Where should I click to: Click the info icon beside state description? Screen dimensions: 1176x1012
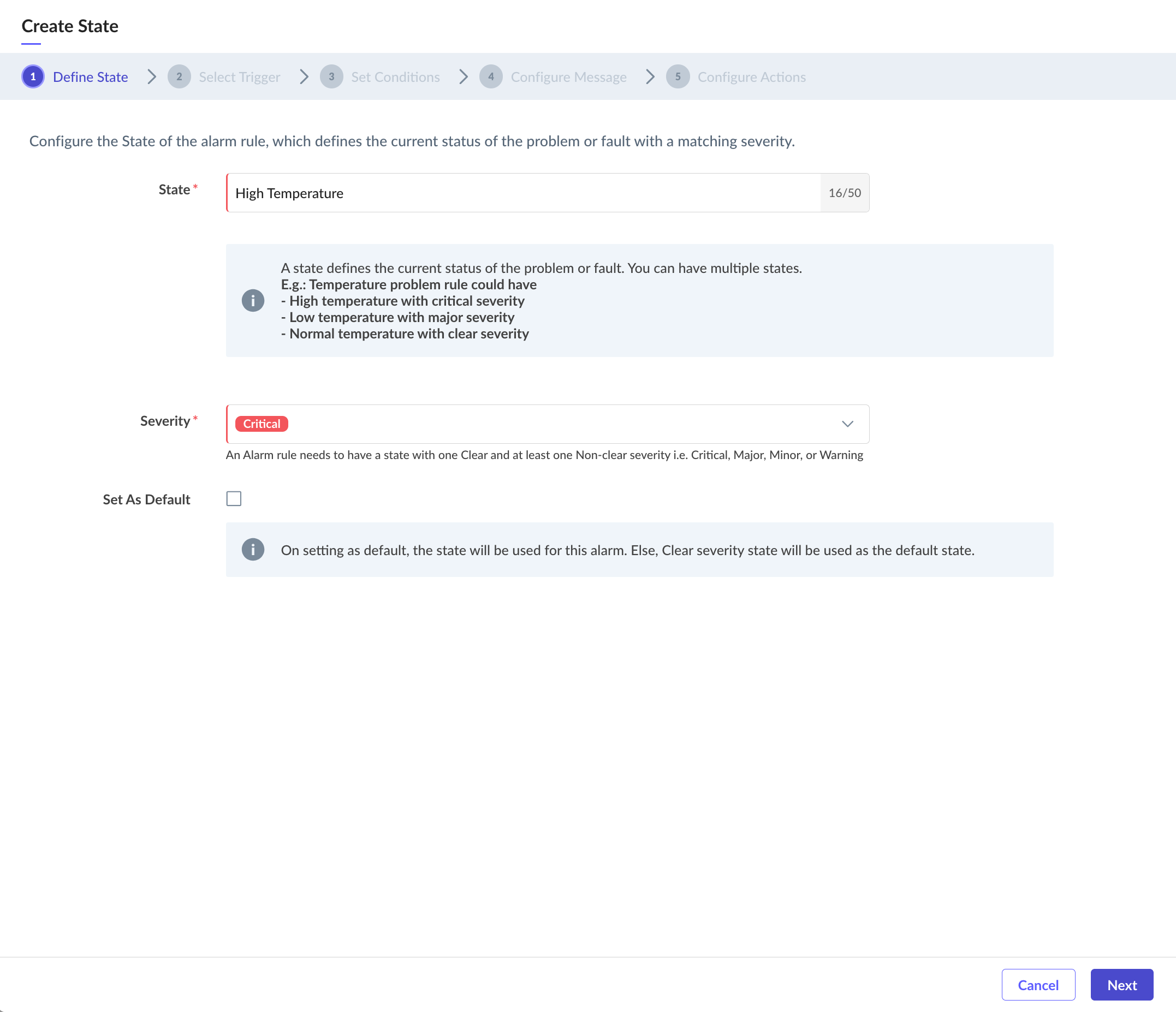click(253, 300)
